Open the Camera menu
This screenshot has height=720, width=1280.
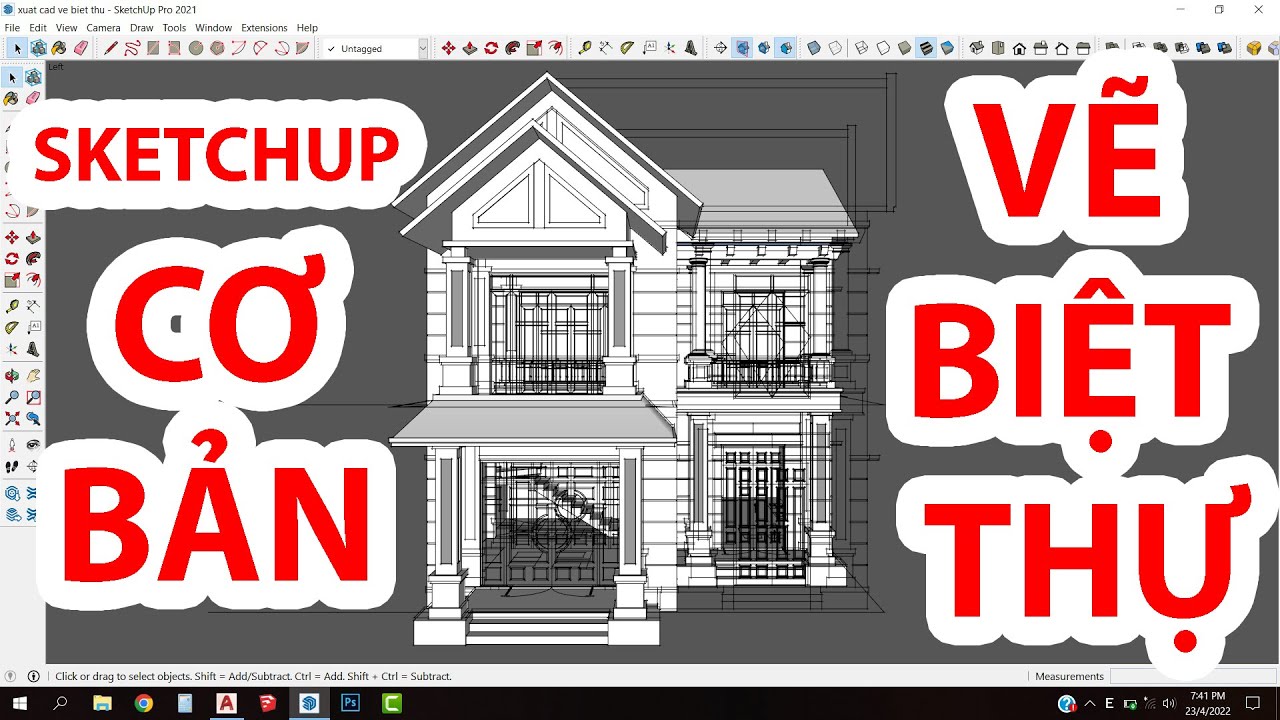pos(103,28)
